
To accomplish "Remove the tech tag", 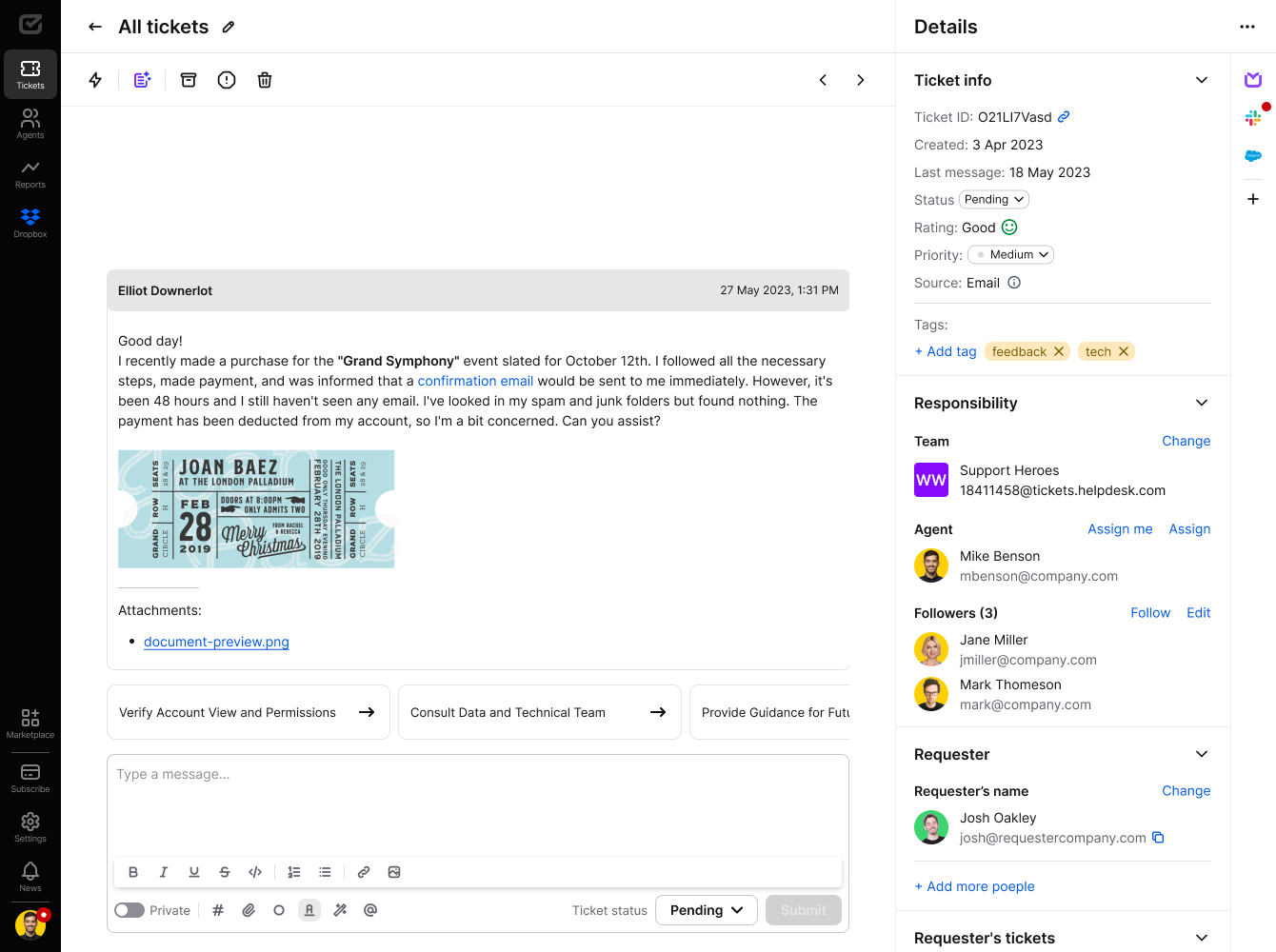I will [x=1124, y=351].
